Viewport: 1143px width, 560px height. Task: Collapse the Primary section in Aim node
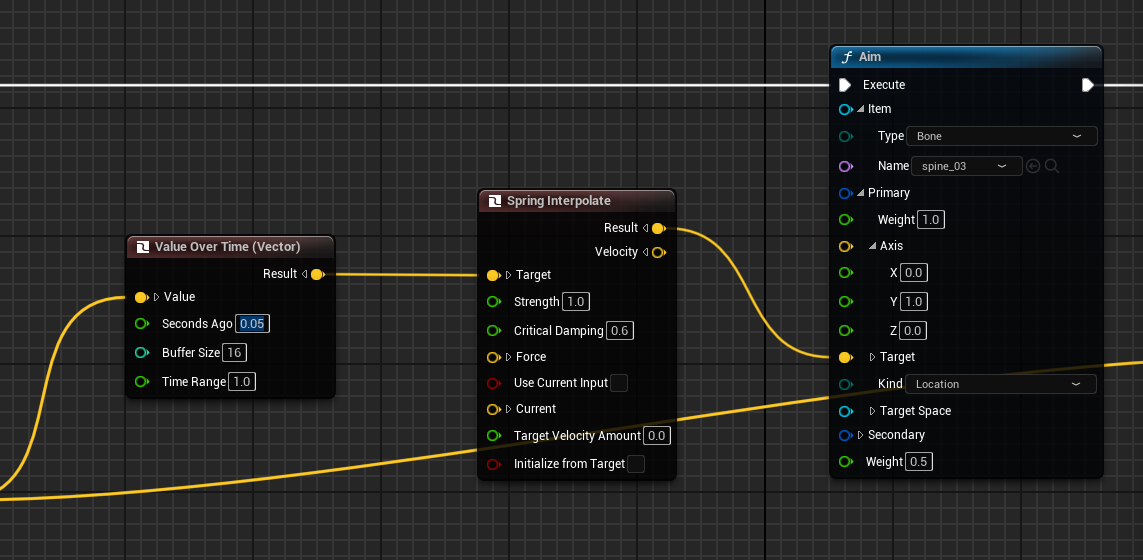click(x=861, y=192)
